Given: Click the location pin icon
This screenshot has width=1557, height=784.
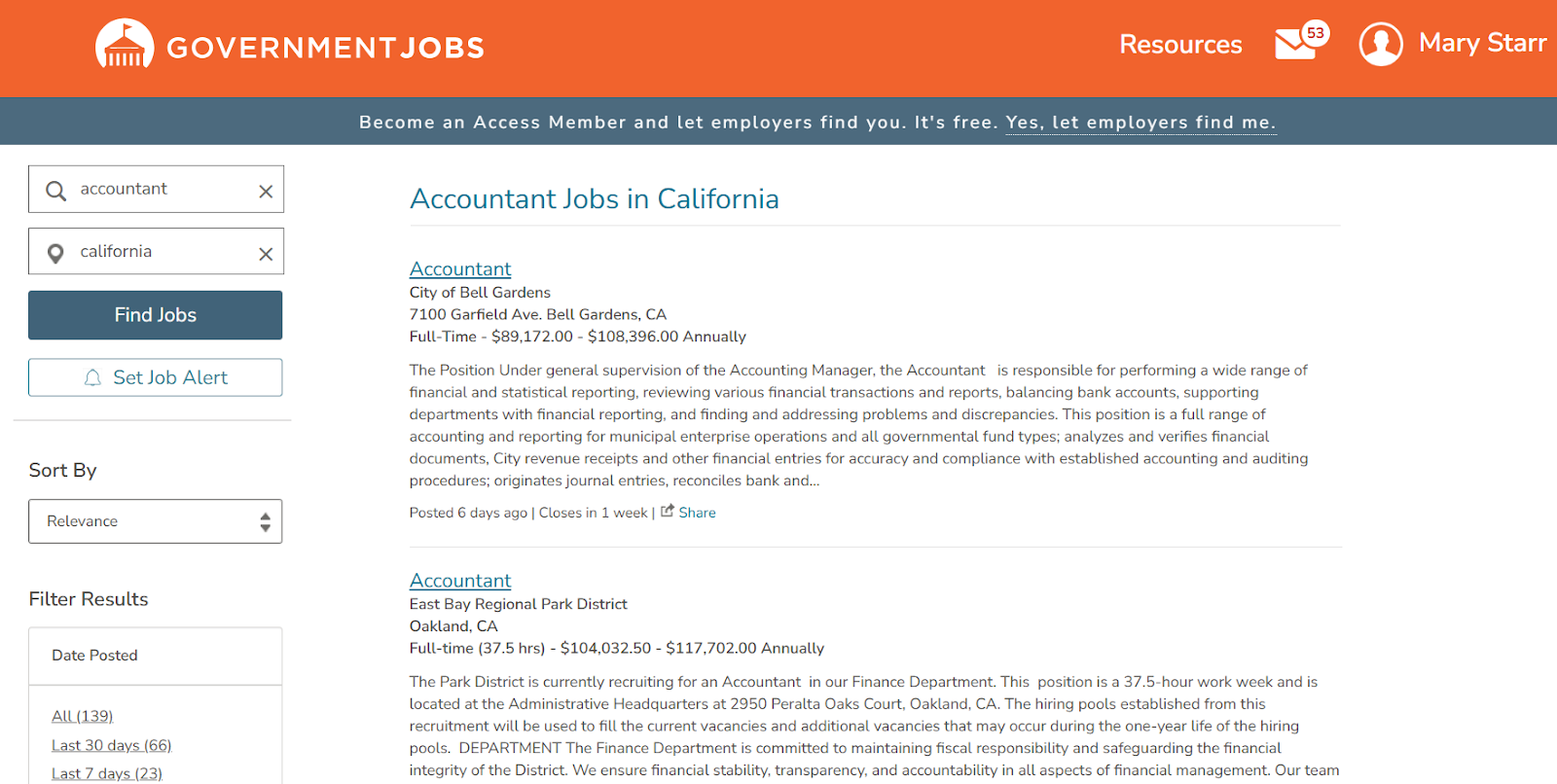Looking at the screenshot, I should 55,251.
